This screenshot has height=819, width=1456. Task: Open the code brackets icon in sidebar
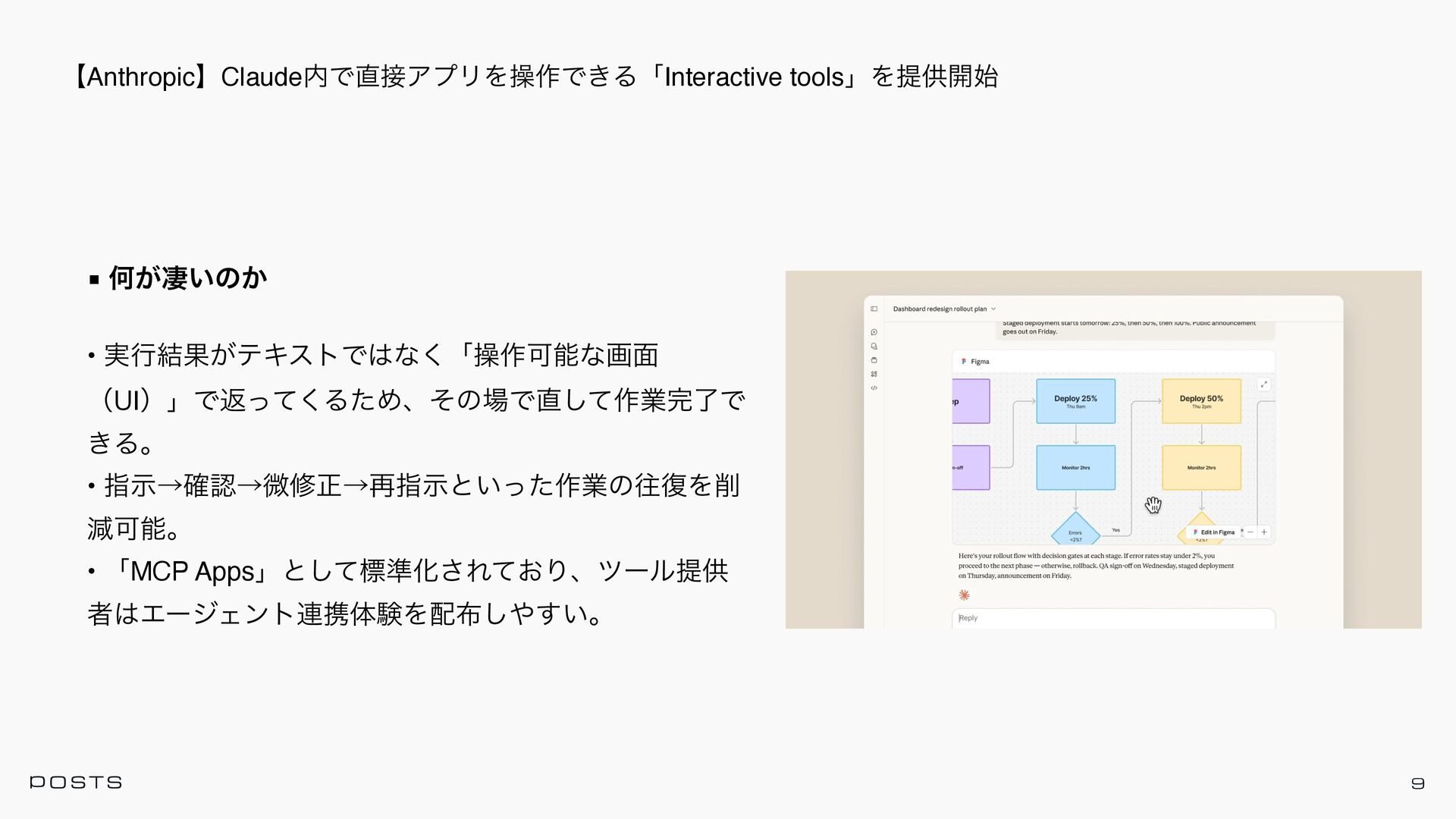[874, 388]
